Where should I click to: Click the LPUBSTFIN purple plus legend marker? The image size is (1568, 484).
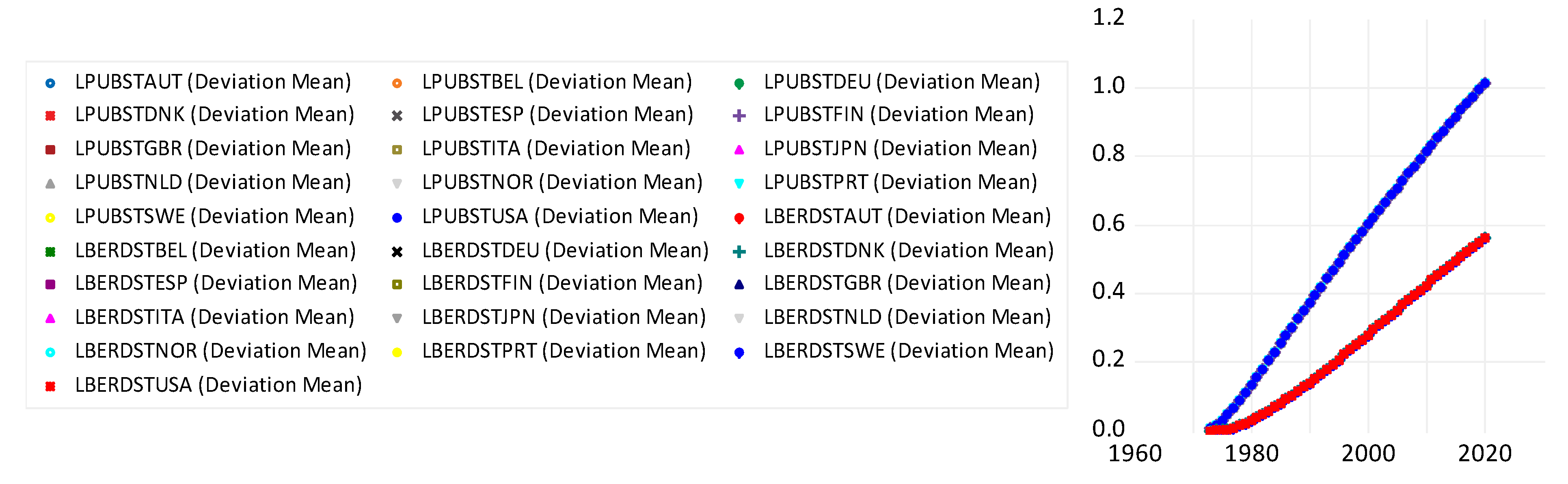(739, 116)
